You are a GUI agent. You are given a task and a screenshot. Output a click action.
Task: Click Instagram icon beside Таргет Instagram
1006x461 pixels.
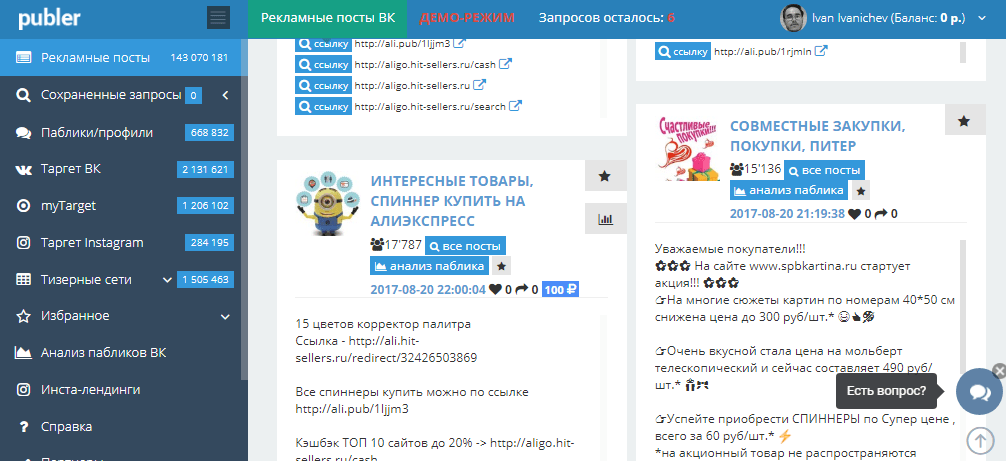(24, 243)
